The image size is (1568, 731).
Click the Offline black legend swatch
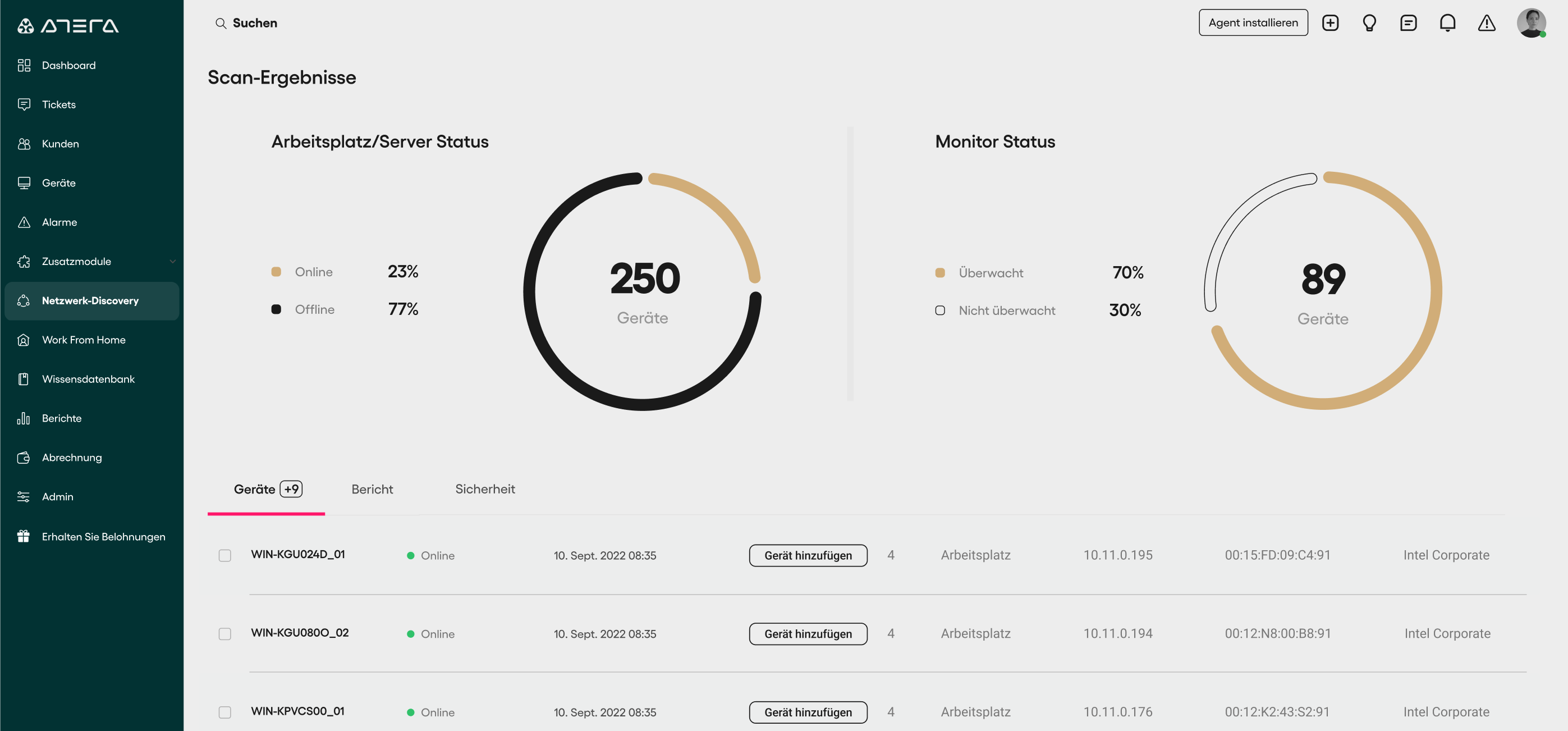[x=276, y=309]
